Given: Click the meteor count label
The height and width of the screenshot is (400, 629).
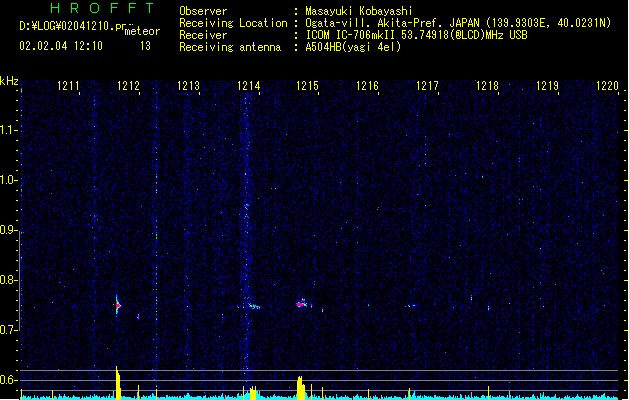Looking at the screenshot, I should pyautogui.click(x=142, y=31).
